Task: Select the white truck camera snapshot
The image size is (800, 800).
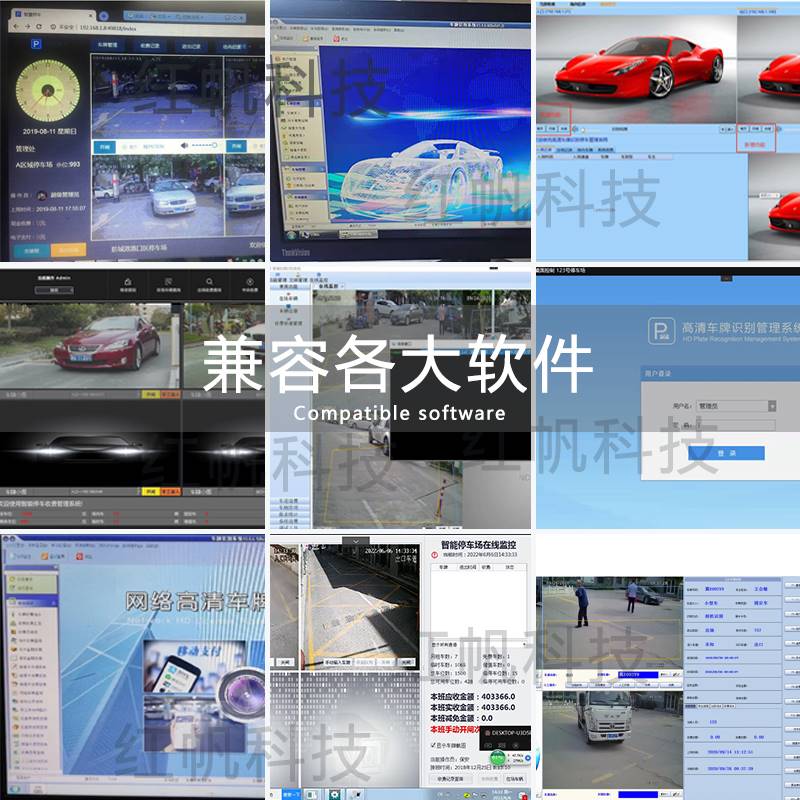Action: point(612,739)
